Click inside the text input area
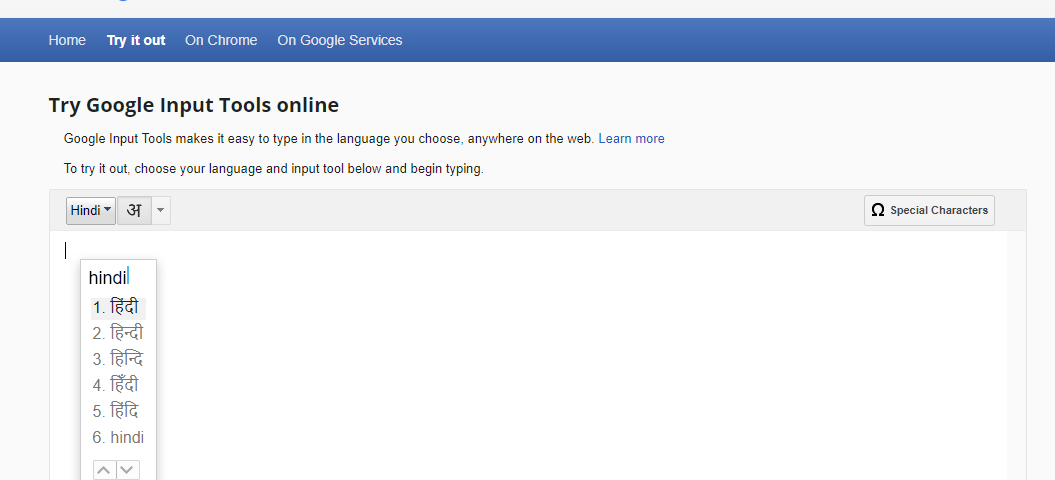 (528, 355)
